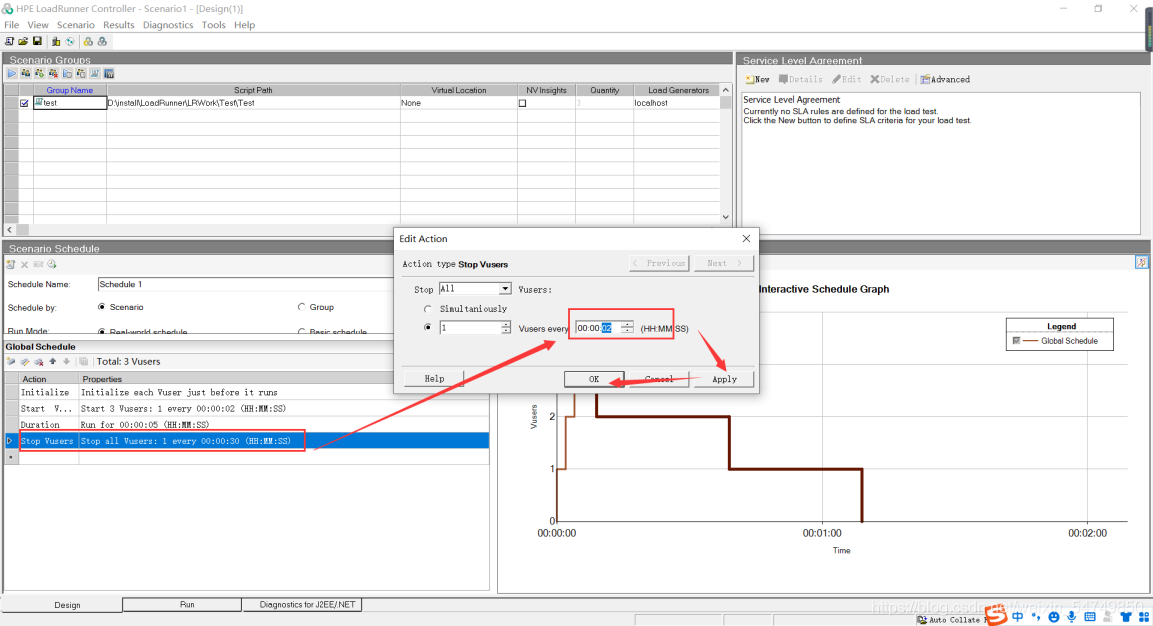Select the Simultaneously radio option
Viewport: 1153px width, 626px height.
pos(429,309)
